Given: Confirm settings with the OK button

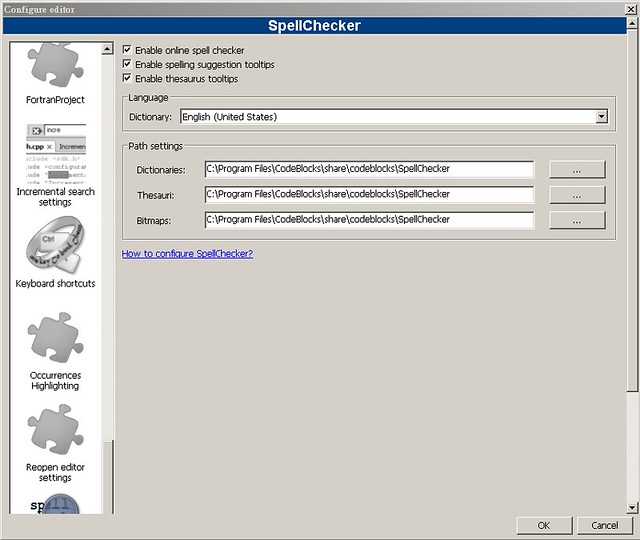Looking at the screenshot, I should point(544,525).
